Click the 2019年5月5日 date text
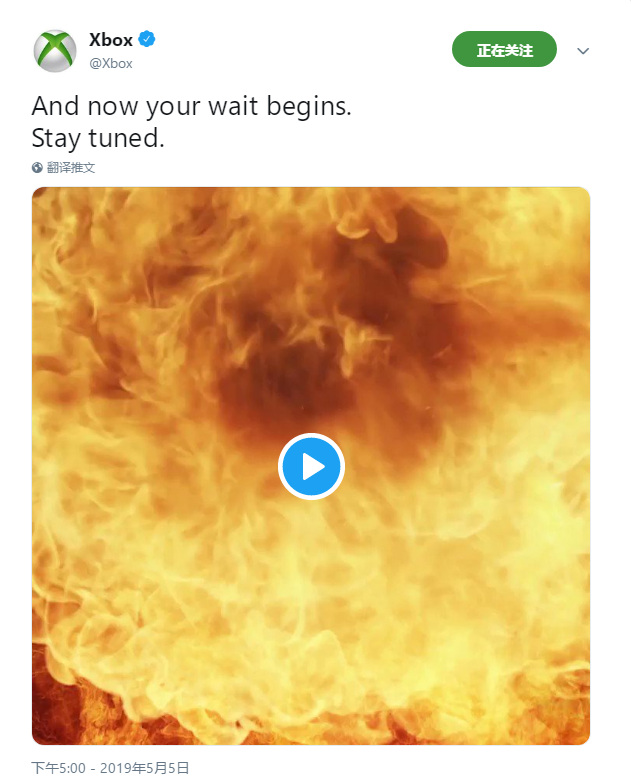The width and height of the screenshot is (631, 784). pos(144,768)
